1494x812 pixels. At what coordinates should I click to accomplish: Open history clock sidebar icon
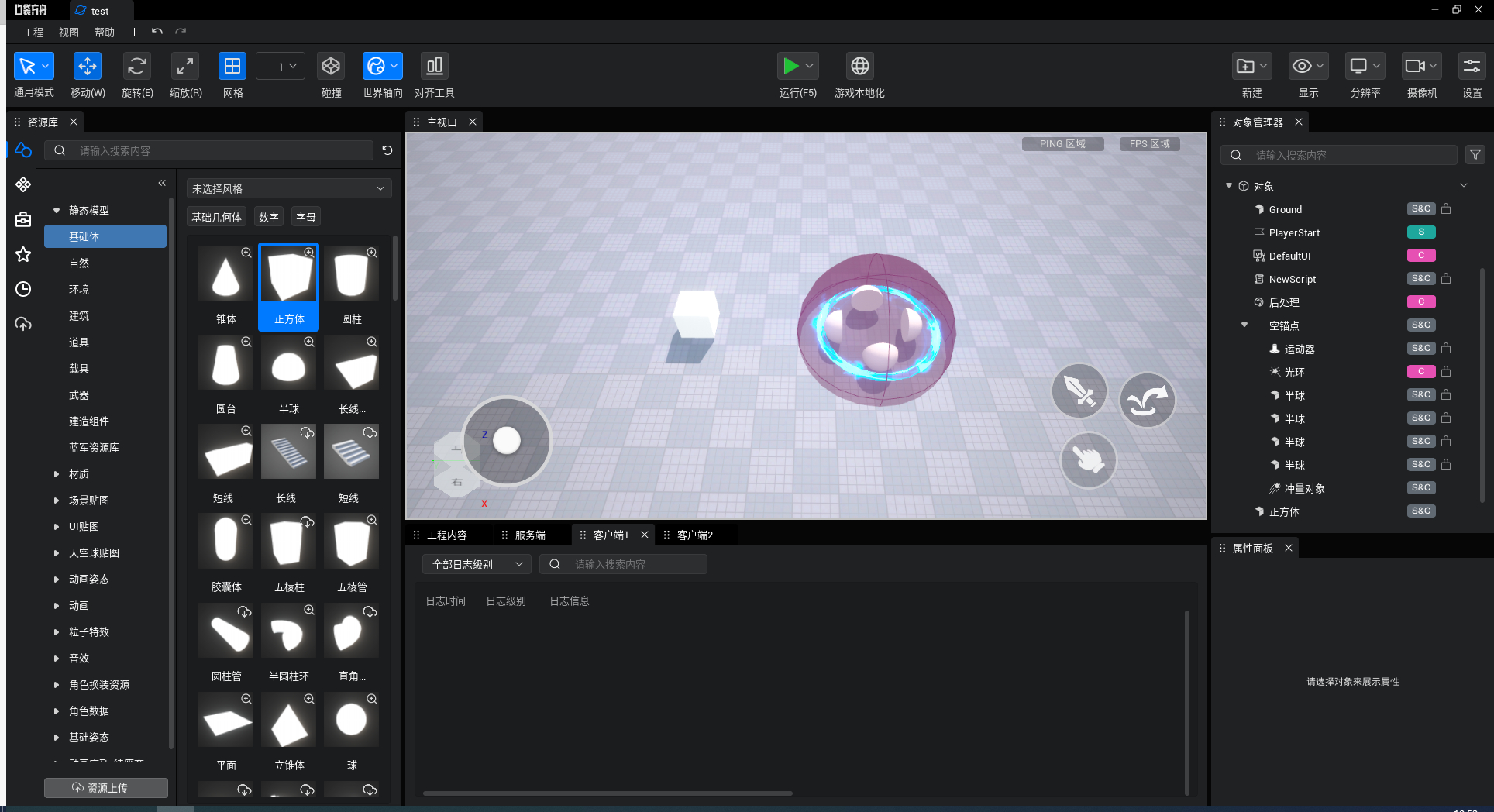tap(23, 289)
